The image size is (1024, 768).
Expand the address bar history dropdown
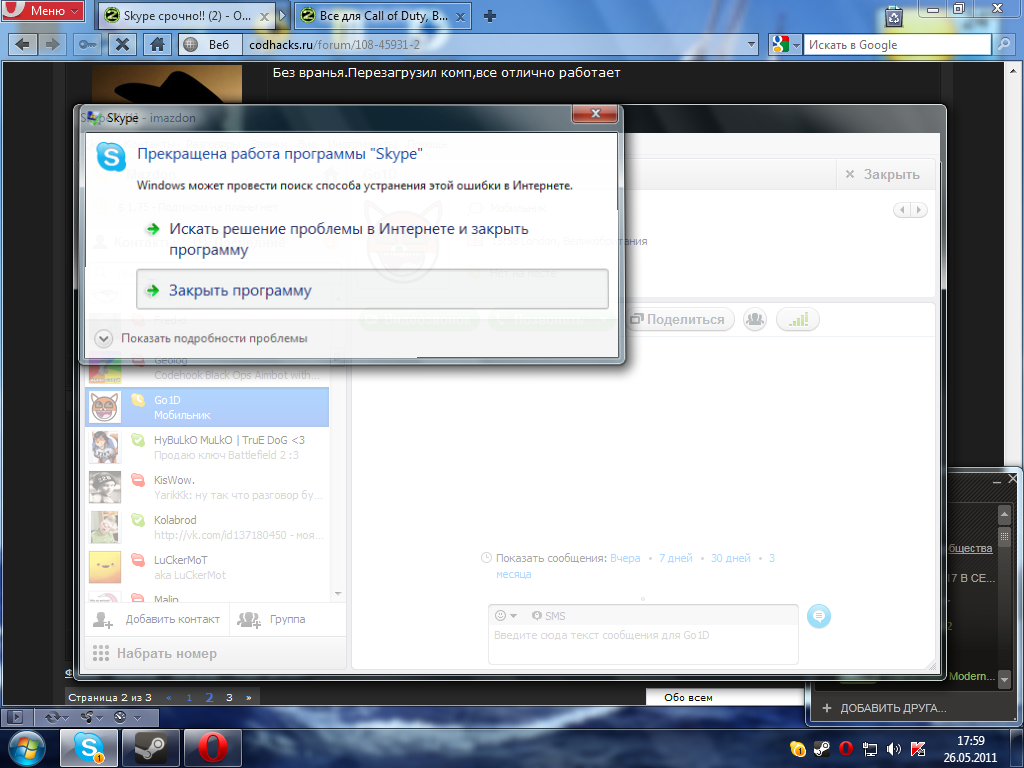pyautogui.click(x=752, y=44)
